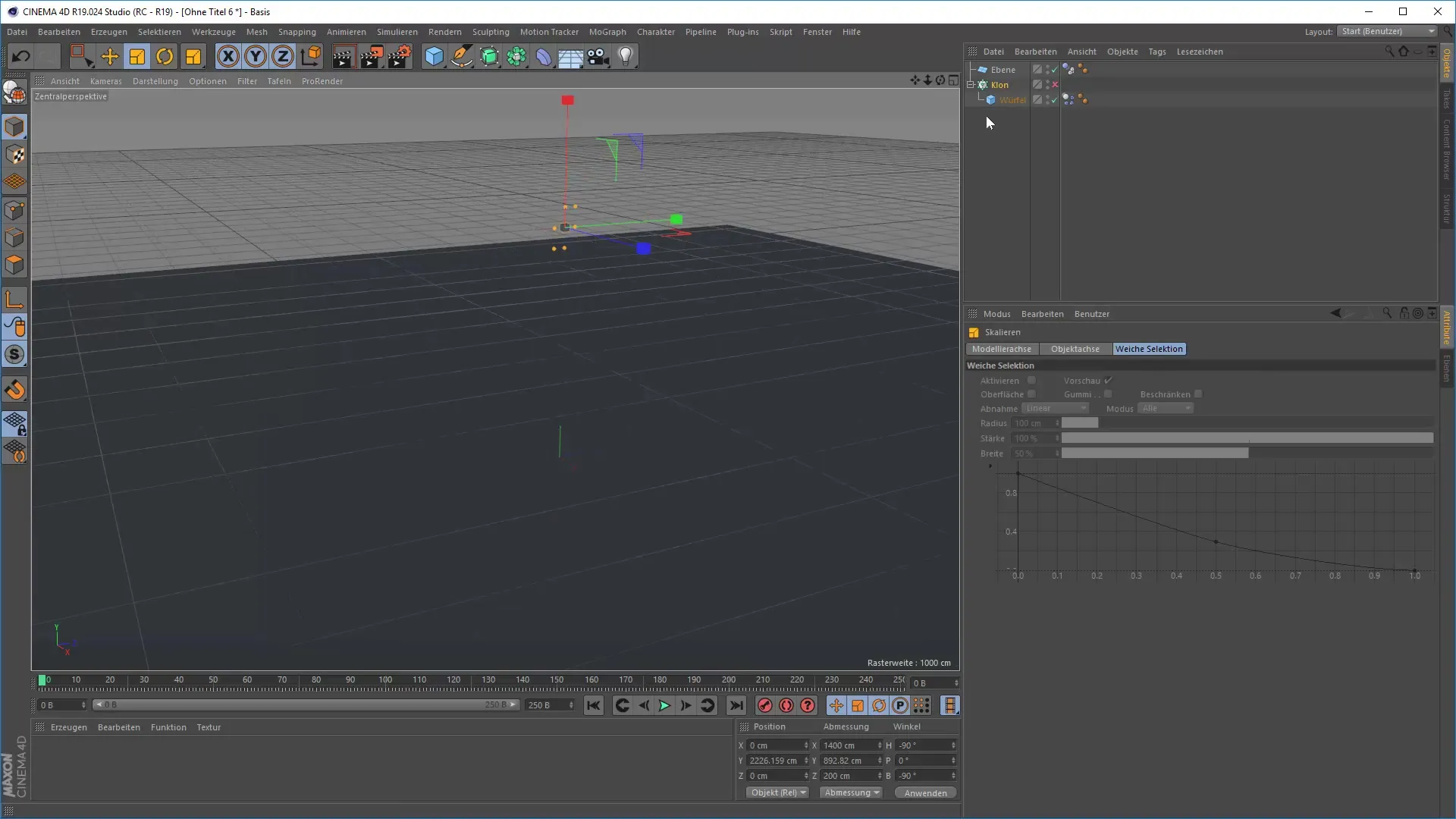
Task: Enable the Aktivieren checkbox
Action: [x=1031, y=381]
